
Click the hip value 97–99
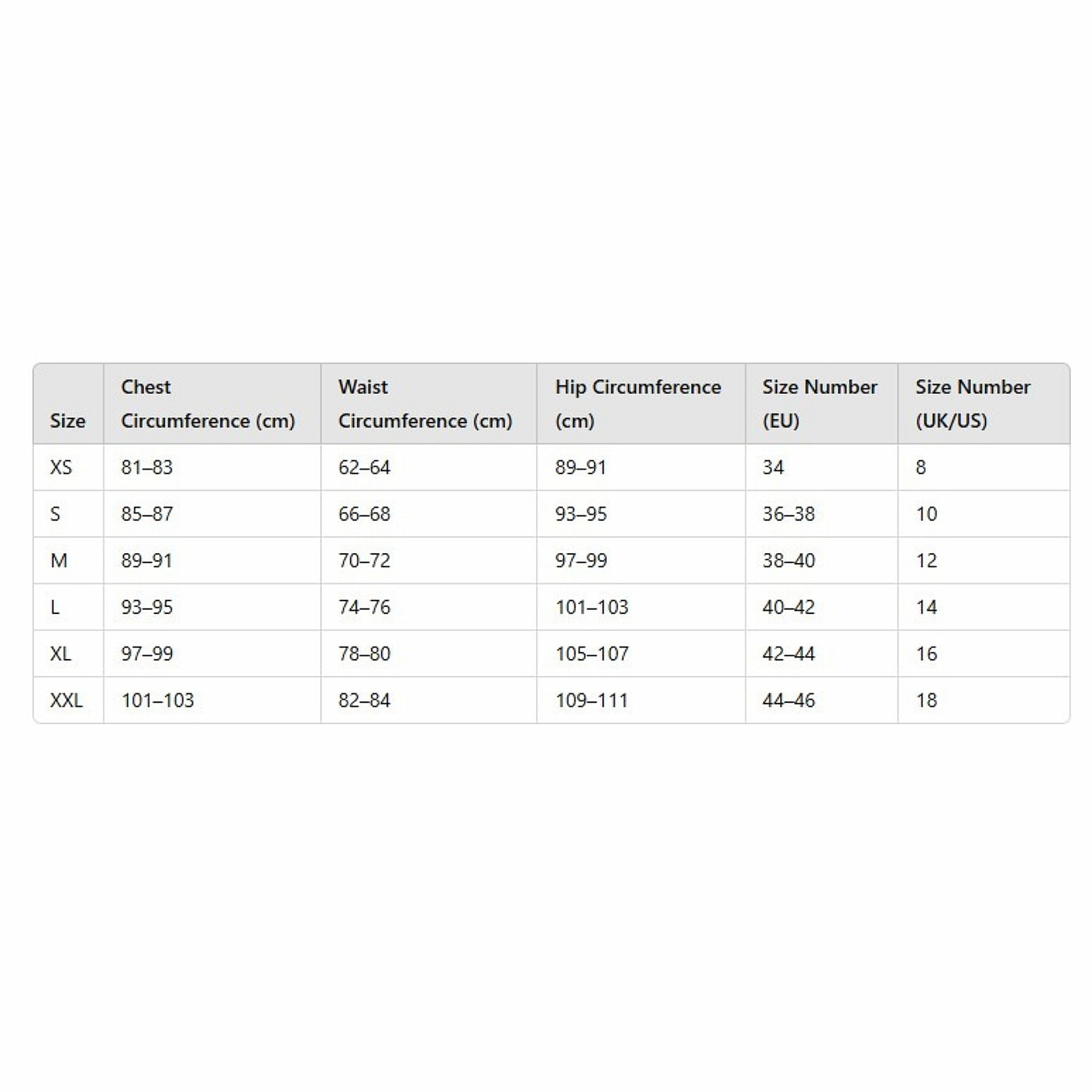581,561
